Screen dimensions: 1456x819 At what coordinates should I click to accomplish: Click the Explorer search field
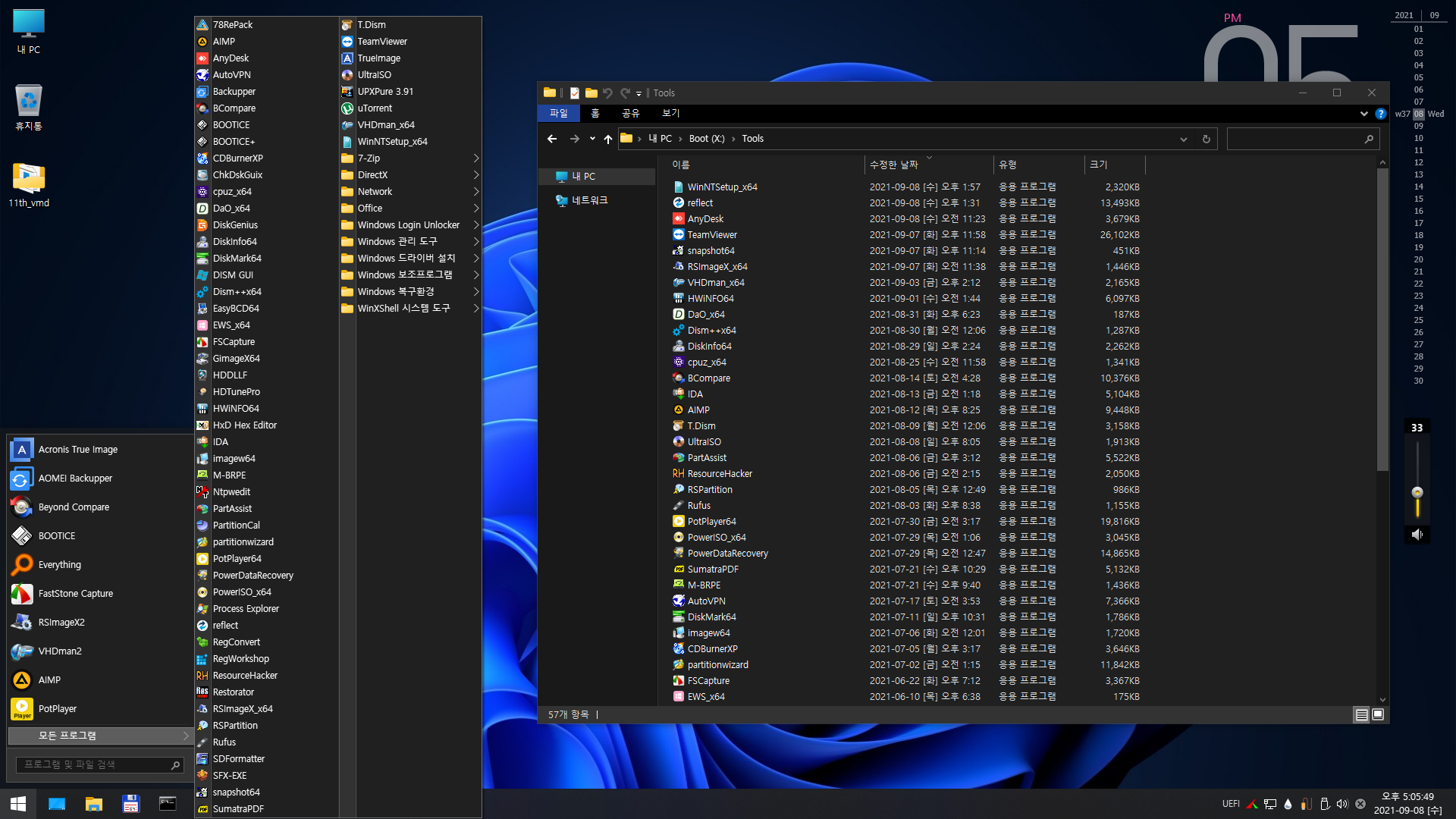(x=1303, y=140)
